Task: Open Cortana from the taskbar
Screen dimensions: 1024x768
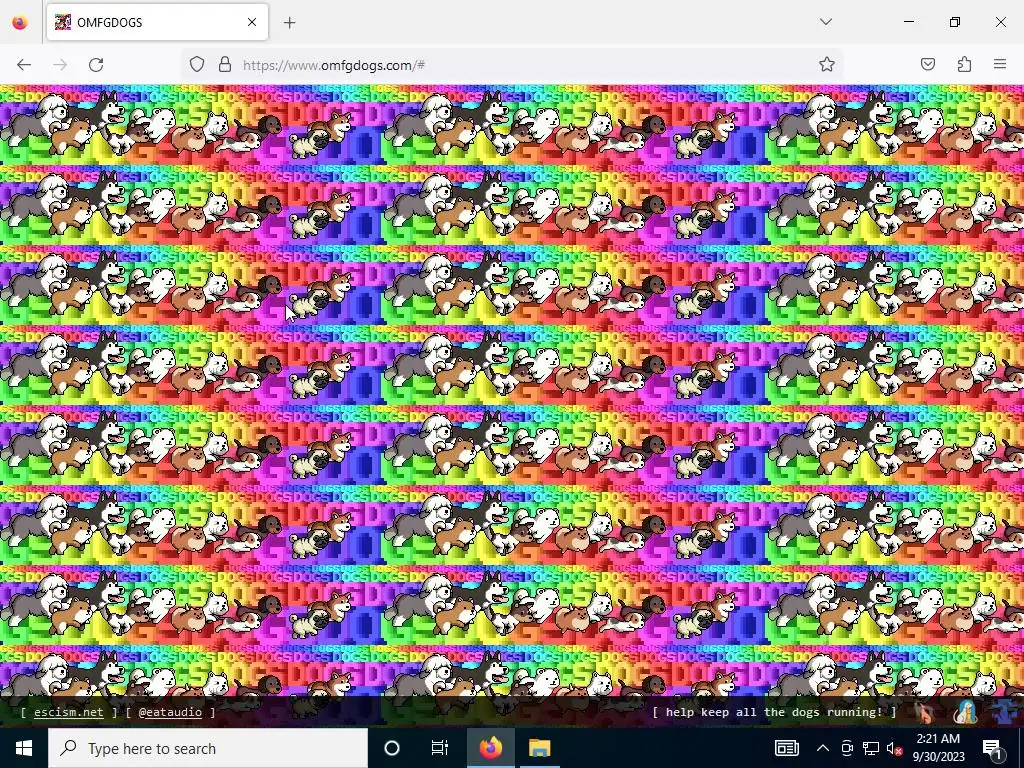Action: (x=392, y=748)
